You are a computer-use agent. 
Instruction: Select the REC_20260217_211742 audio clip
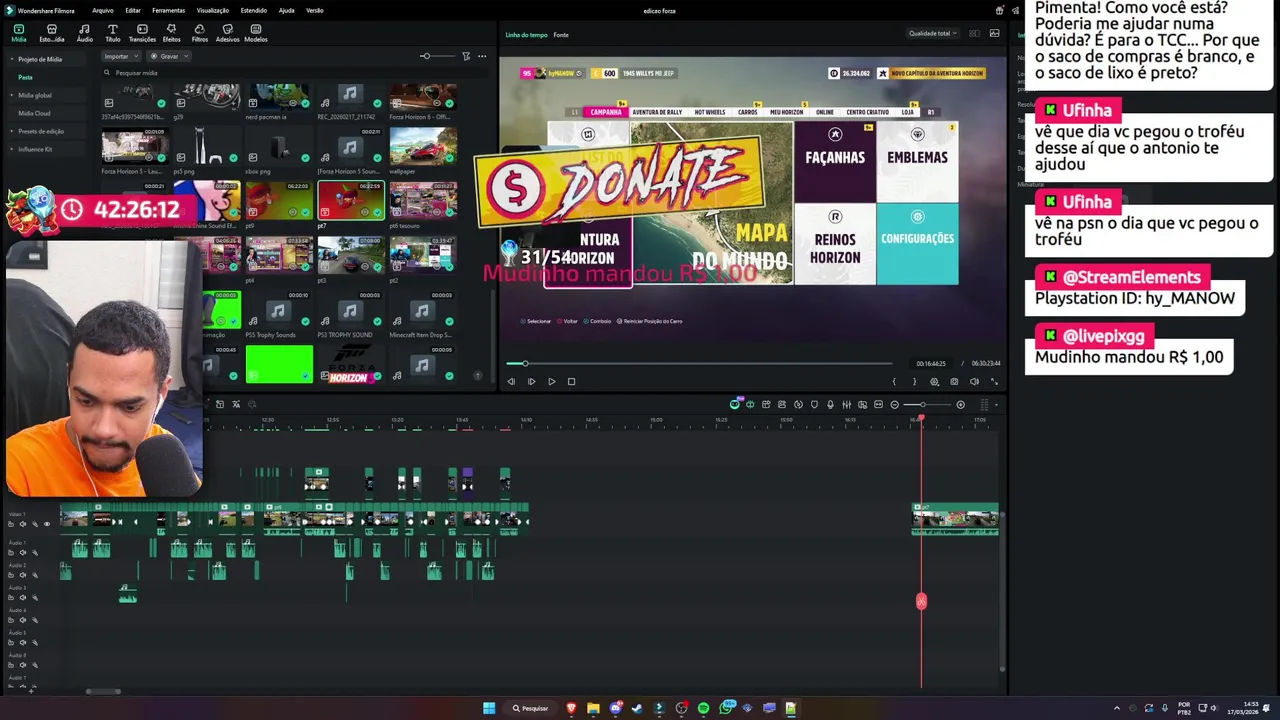tap(351, 97)
